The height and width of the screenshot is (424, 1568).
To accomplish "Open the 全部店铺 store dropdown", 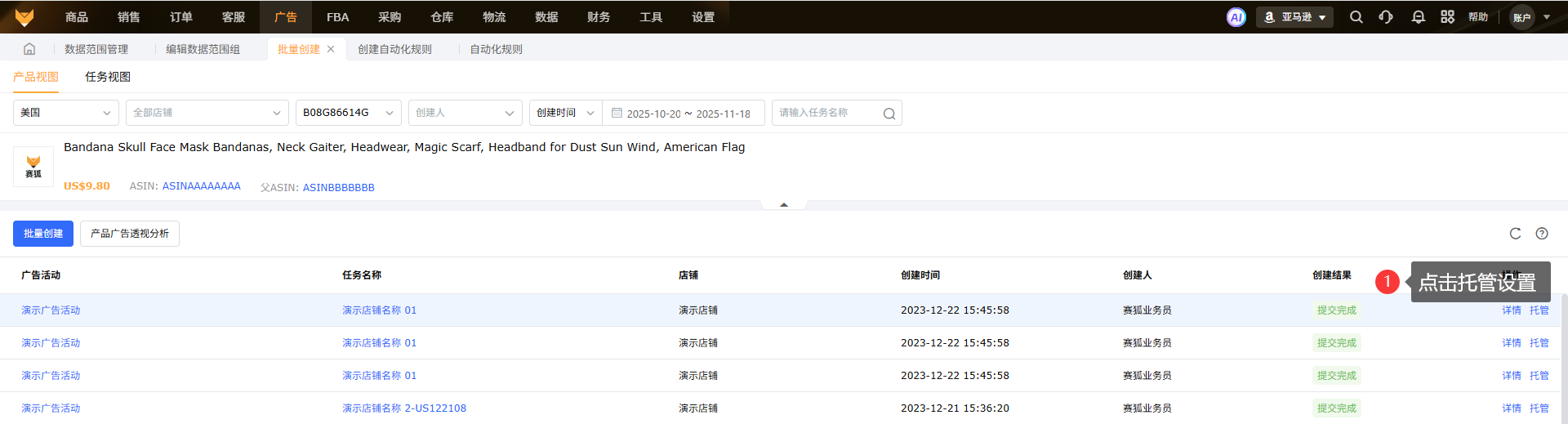I will pos(207,113).
